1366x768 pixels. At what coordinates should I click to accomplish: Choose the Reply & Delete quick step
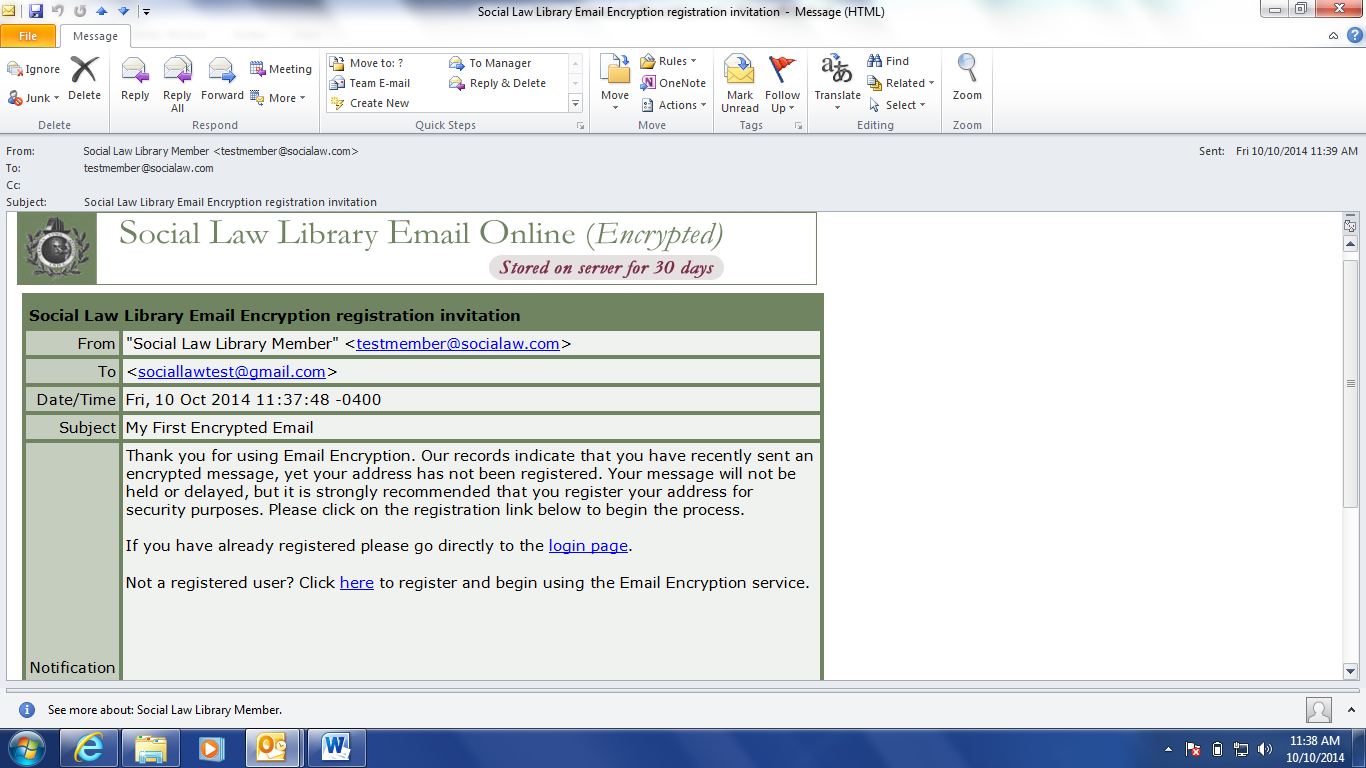[497, 83]
